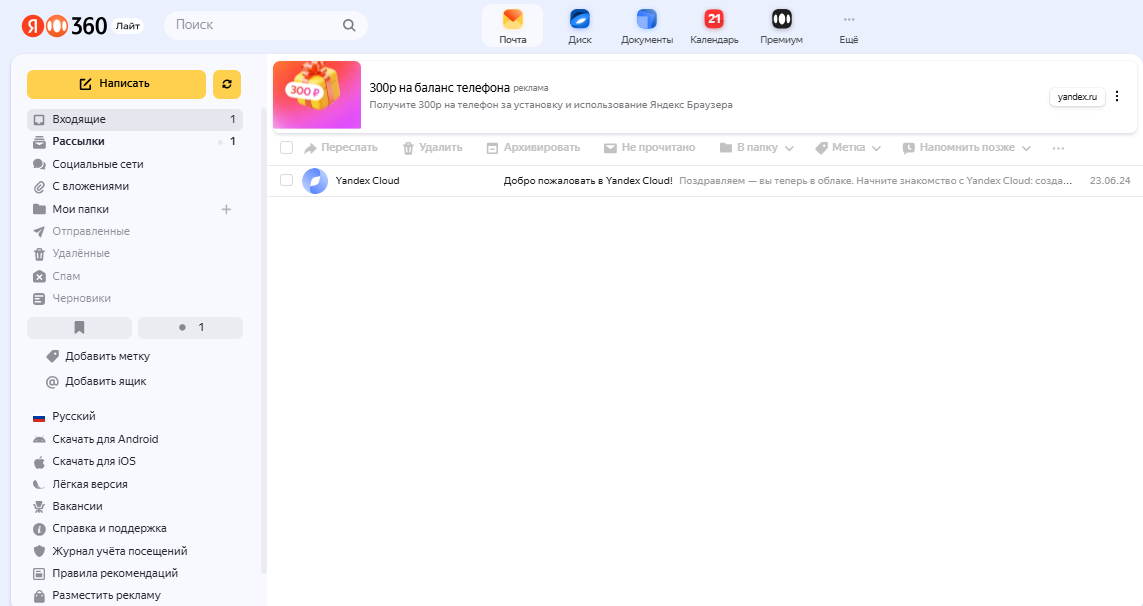The height and width of the screenshot is (606, 1143).
Task: Click the trash icon next to Удалённые
Action: pos(39,254)
